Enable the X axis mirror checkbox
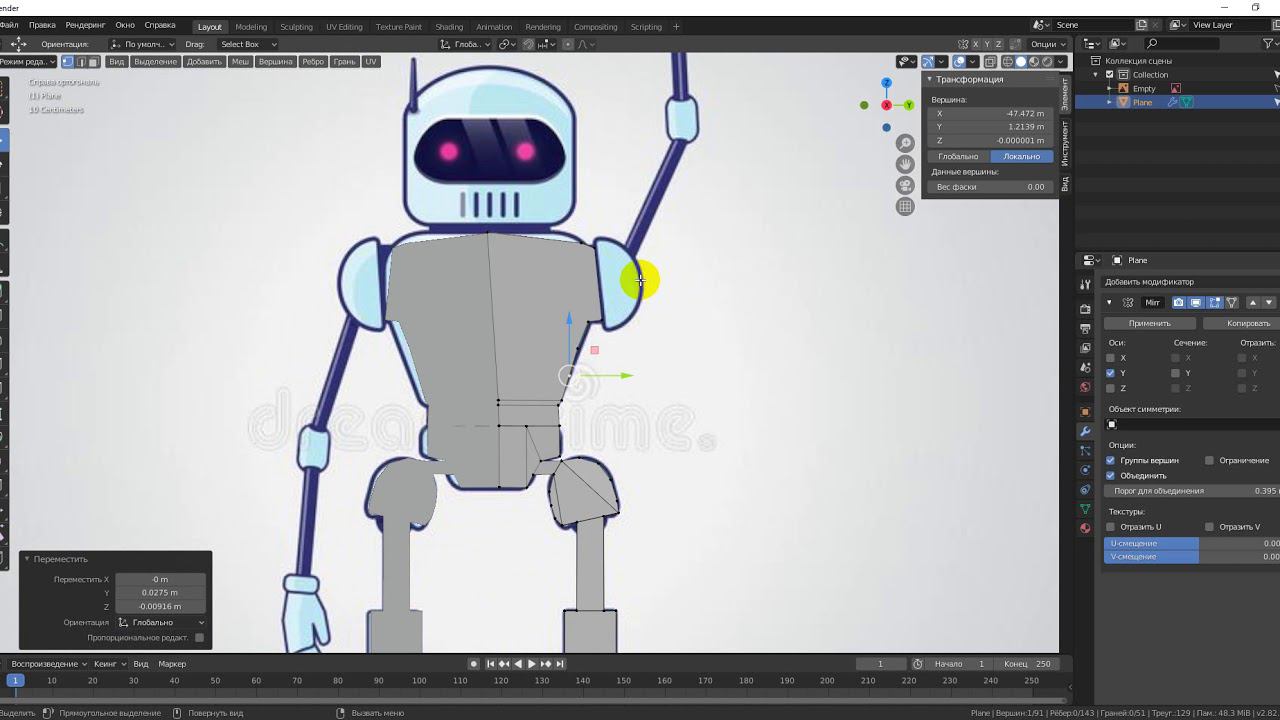The image size is (1280, 720). point(1110,358)
